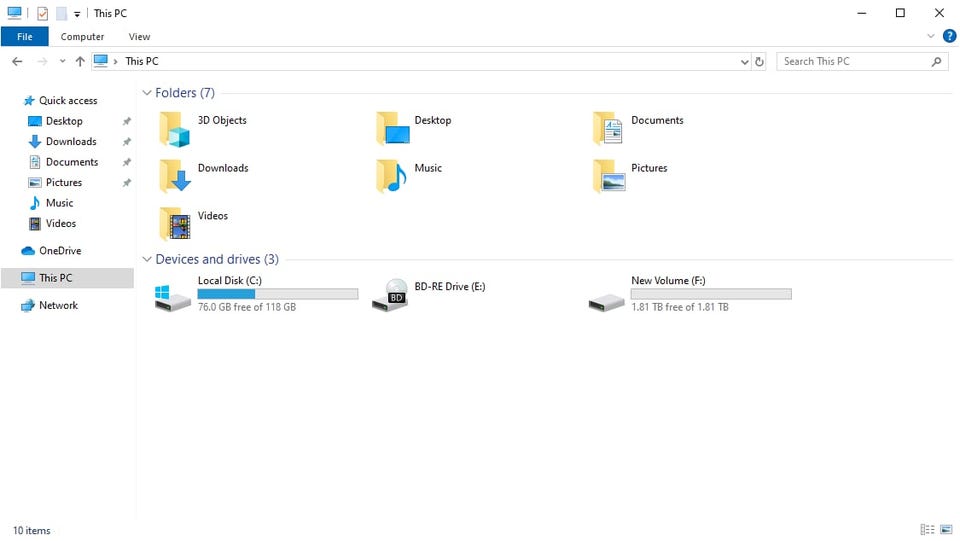Open the Downloads folder icon in Folders
The width and height of the screenshot is (960, 541).
(x=174, y=176)
